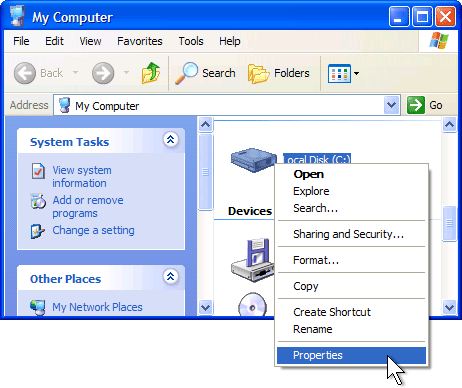Viewport: 462px width, 388px height.
Task: Click left pane scrollbar down arrow
Action: pyautogui.click(x=205, y=307)
